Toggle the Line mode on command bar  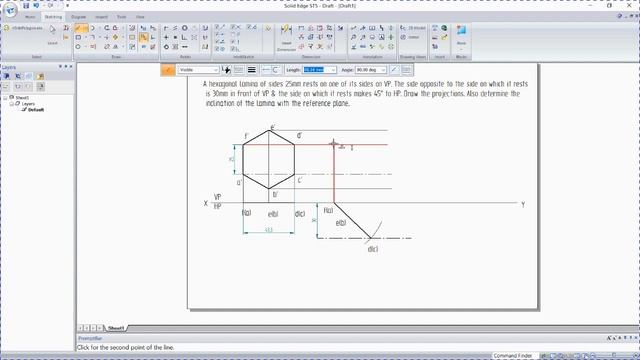click(266, 70)
